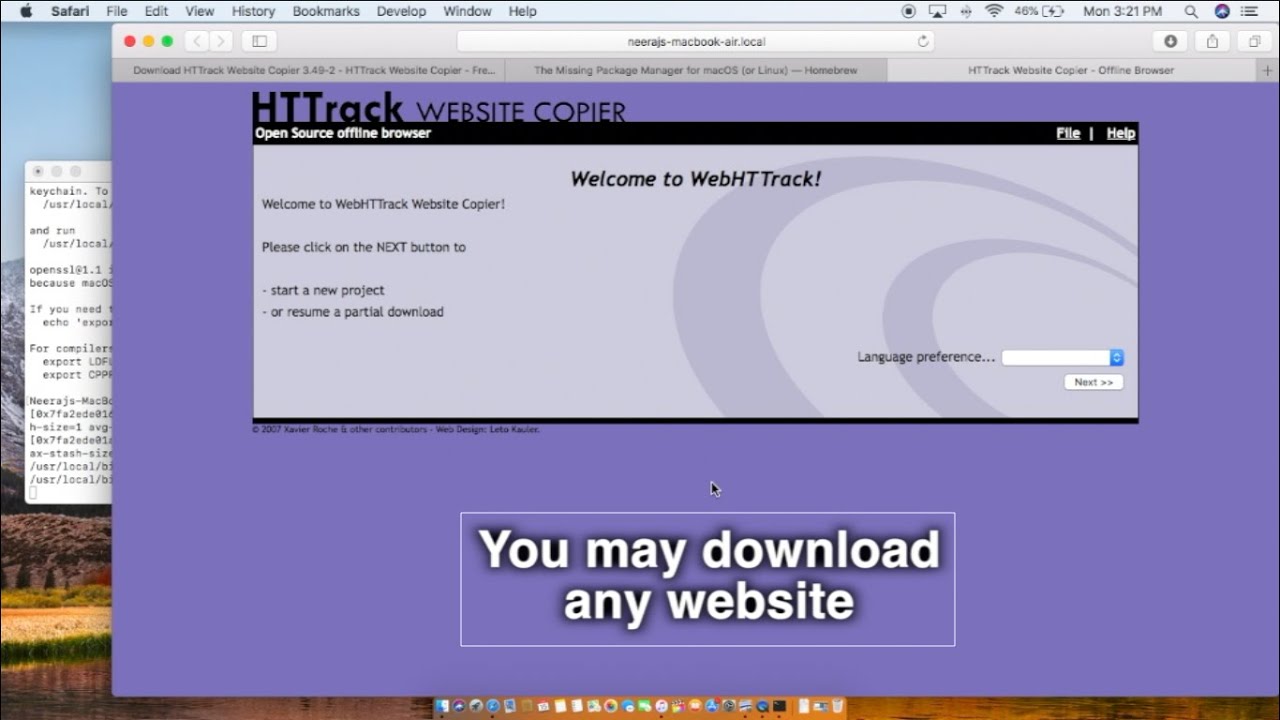Open the File menu in the menu bar

[117, 11]
